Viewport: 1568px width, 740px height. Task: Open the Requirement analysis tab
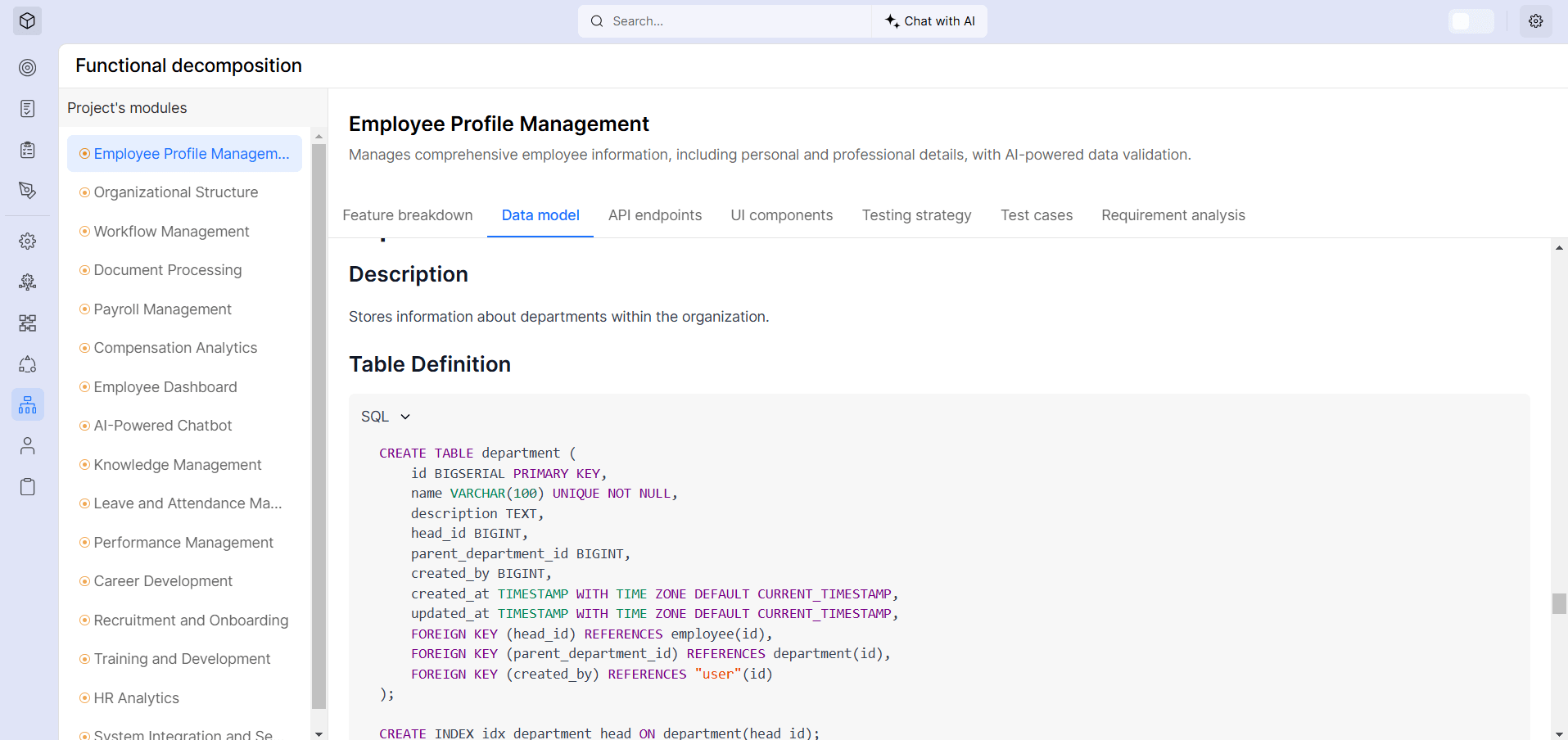tap(1173, 215)
